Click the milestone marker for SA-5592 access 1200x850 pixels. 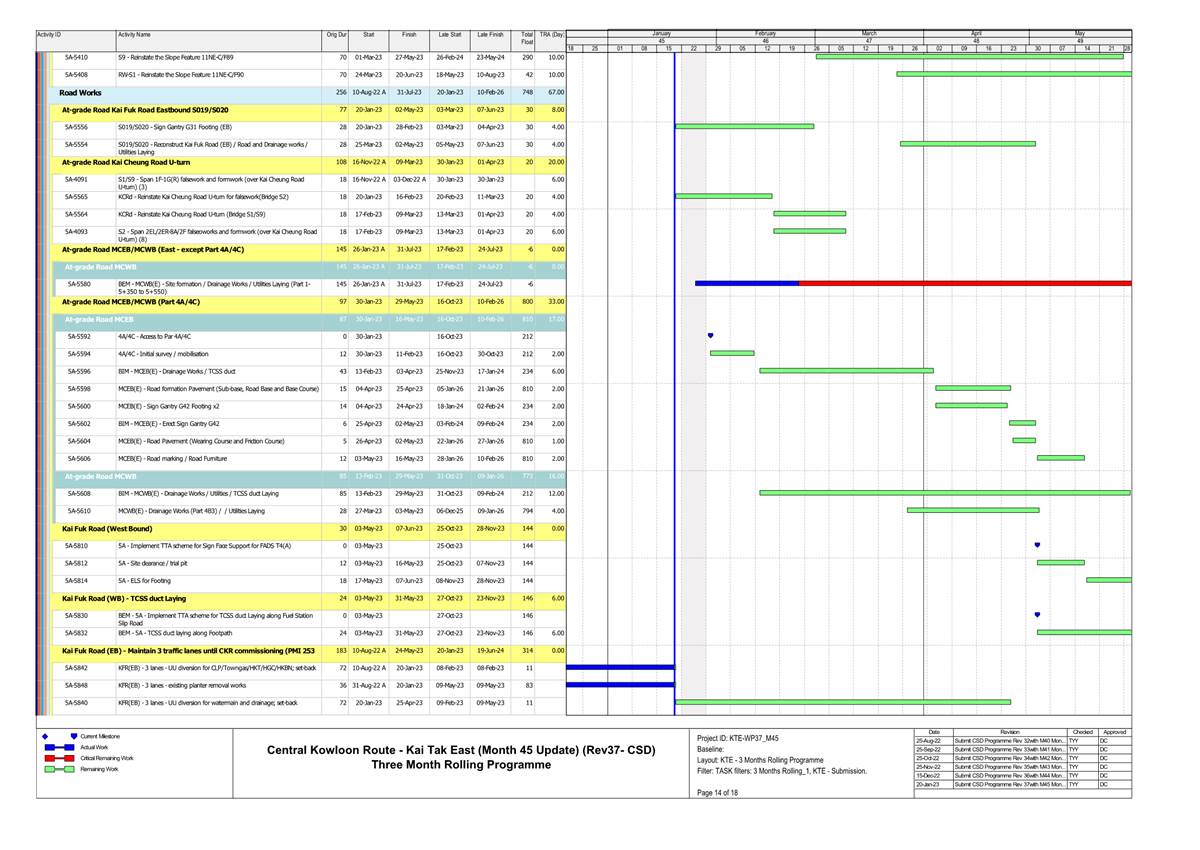(x=710, y=336)
